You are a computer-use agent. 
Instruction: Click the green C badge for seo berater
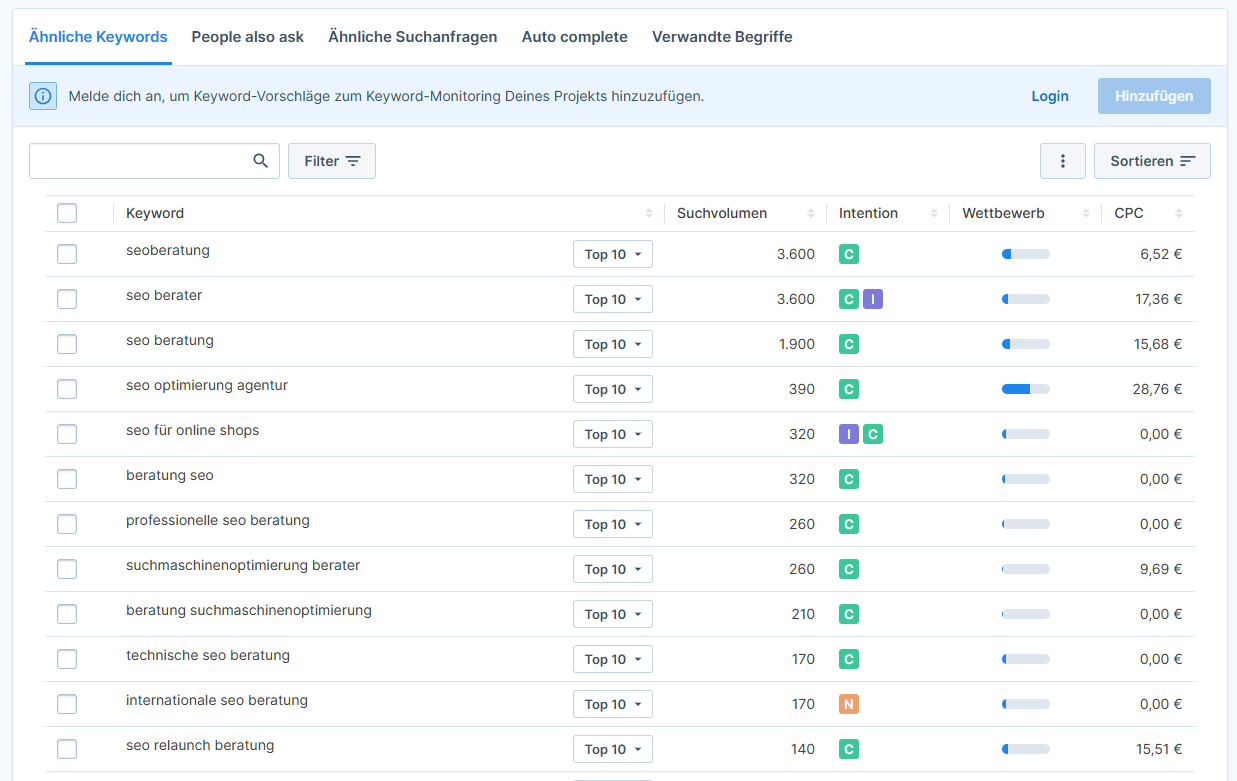[x=849, y=299]
